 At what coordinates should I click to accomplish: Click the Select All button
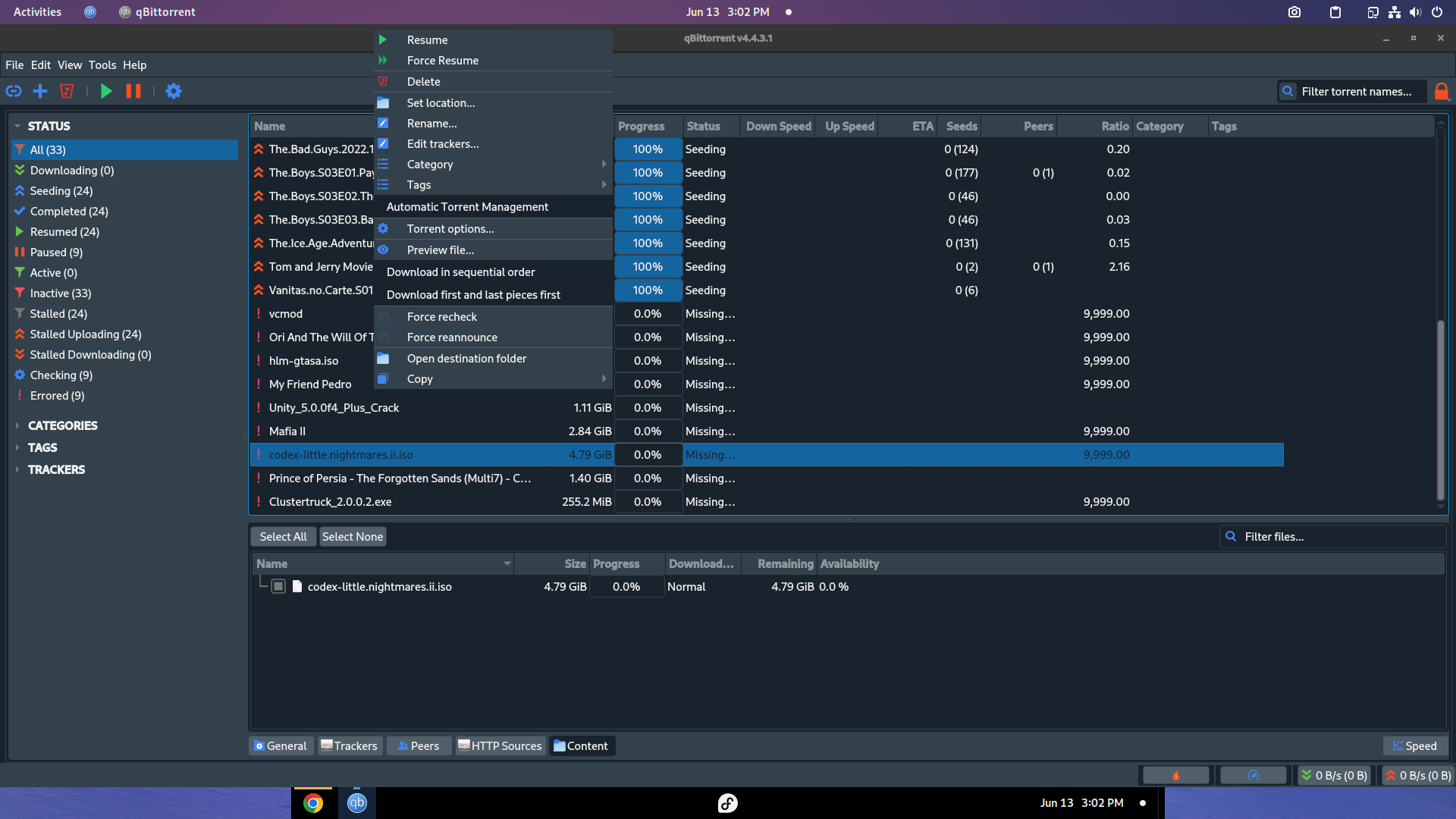click(283, 537)
